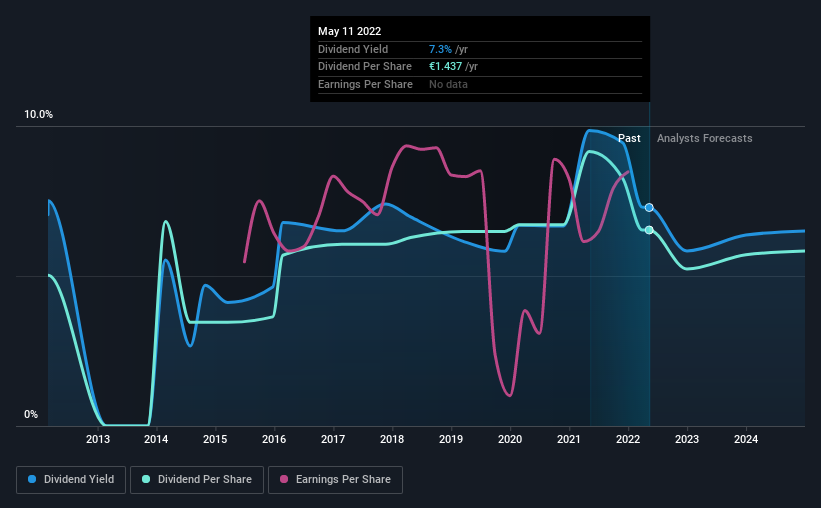Click the 2019 x-axis label
Image resolution: width=821 pixels, height=508 pixels.
(x=451, y=439)
